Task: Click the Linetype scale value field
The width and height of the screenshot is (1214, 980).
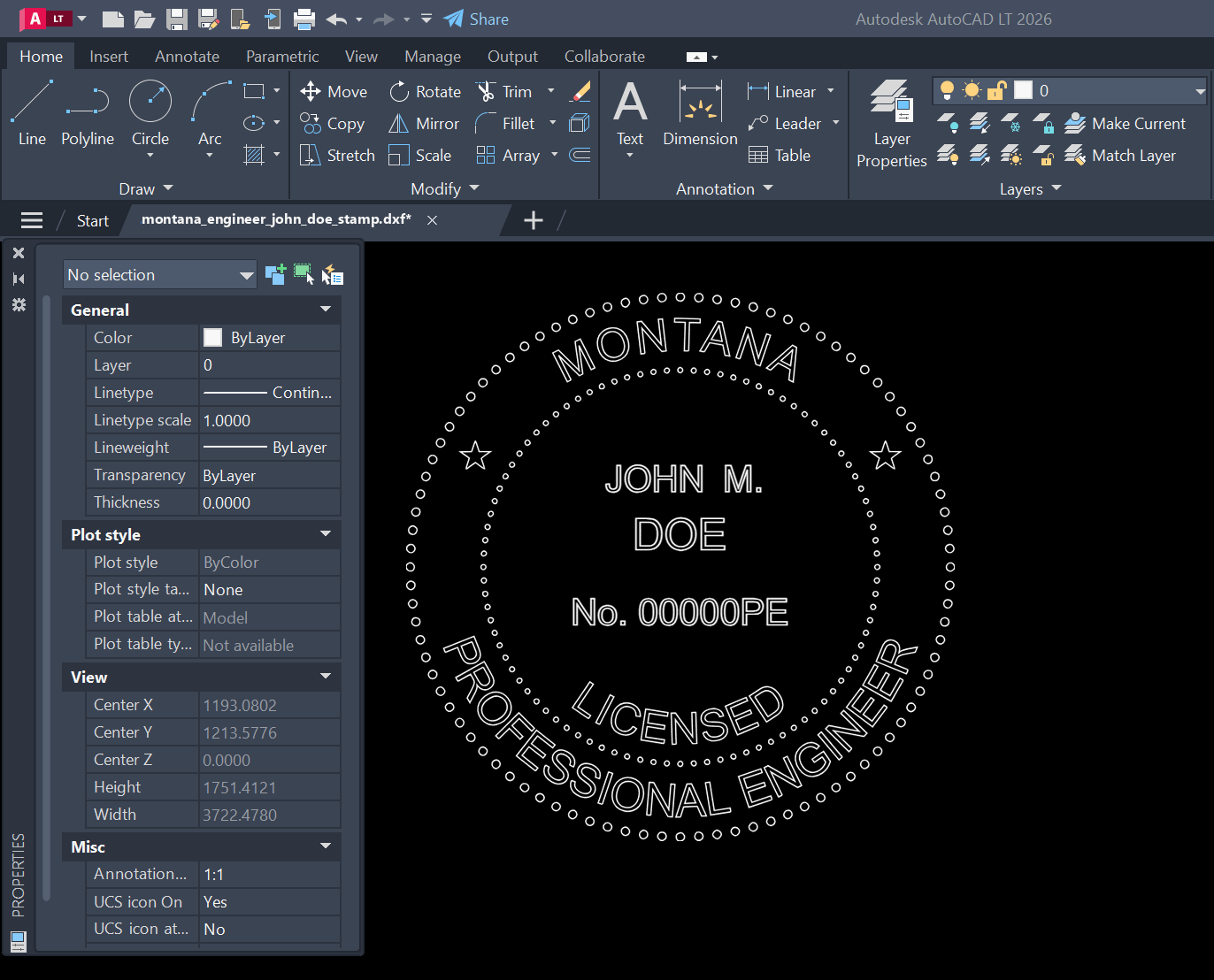Action: tap(270, 420)
